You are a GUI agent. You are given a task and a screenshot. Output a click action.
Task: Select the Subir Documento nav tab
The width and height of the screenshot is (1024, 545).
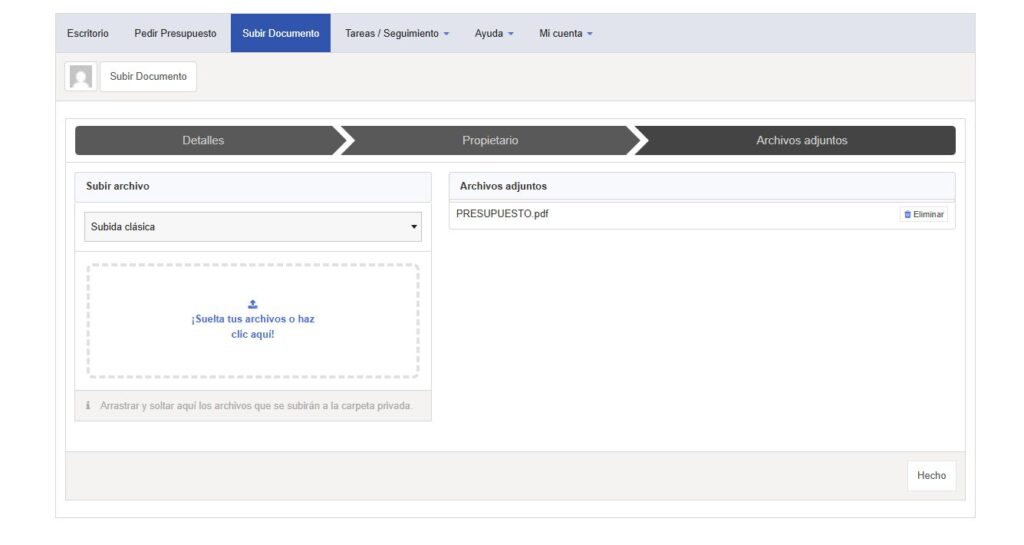click(281, 33)
